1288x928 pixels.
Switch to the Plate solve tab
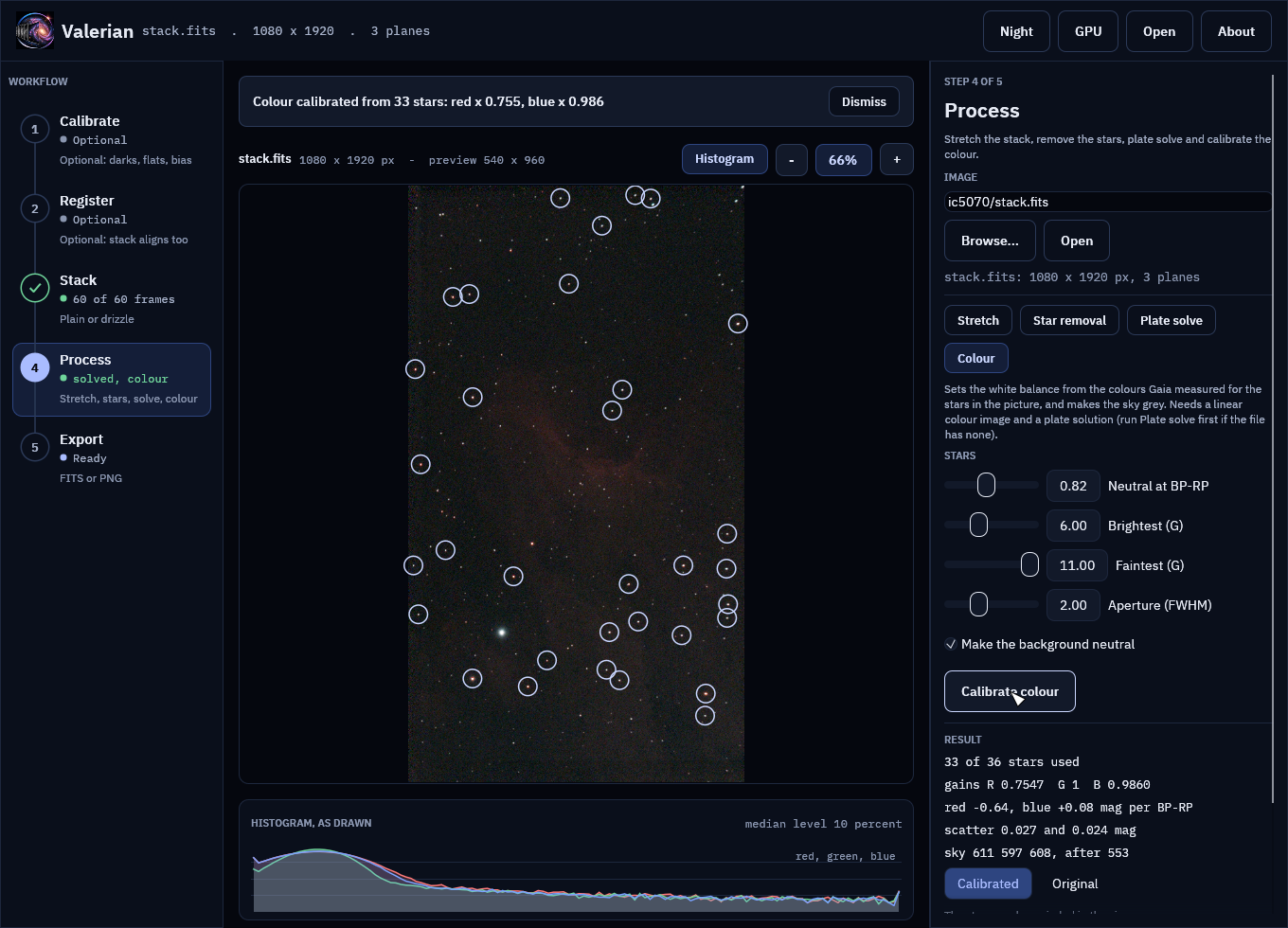[1172, 320]
